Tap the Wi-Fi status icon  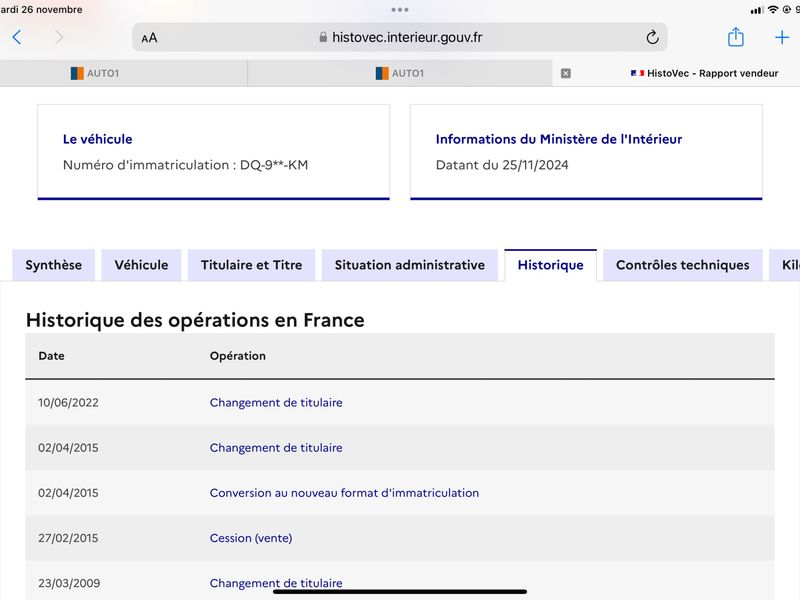click(x=773, y=10)
